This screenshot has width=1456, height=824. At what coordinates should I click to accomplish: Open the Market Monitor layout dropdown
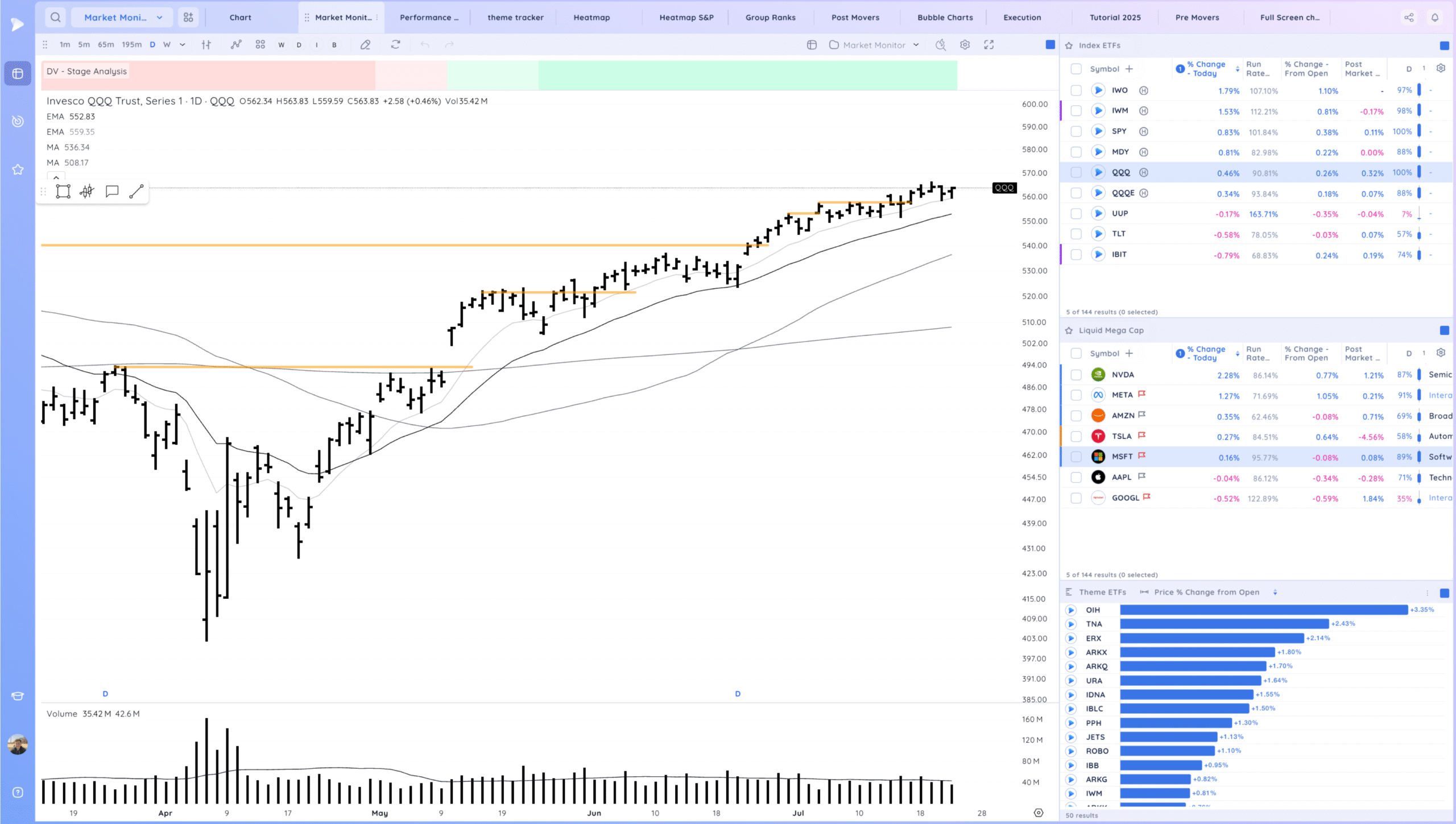[123, 18]
